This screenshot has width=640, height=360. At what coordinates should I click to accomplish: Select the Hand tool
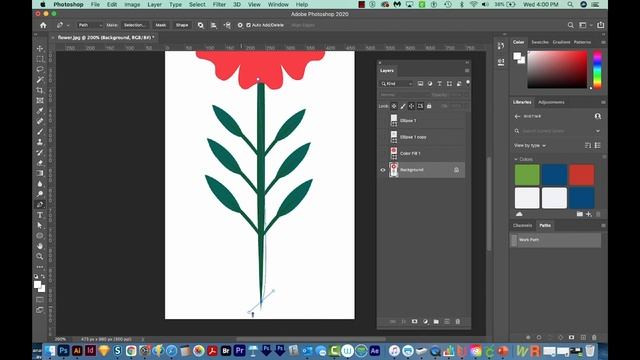[40, 246]
